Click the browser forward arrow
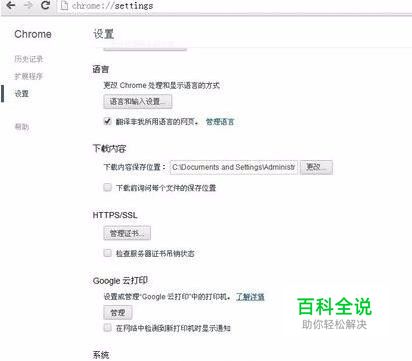 pyautogui.click(x=28, y=5)
